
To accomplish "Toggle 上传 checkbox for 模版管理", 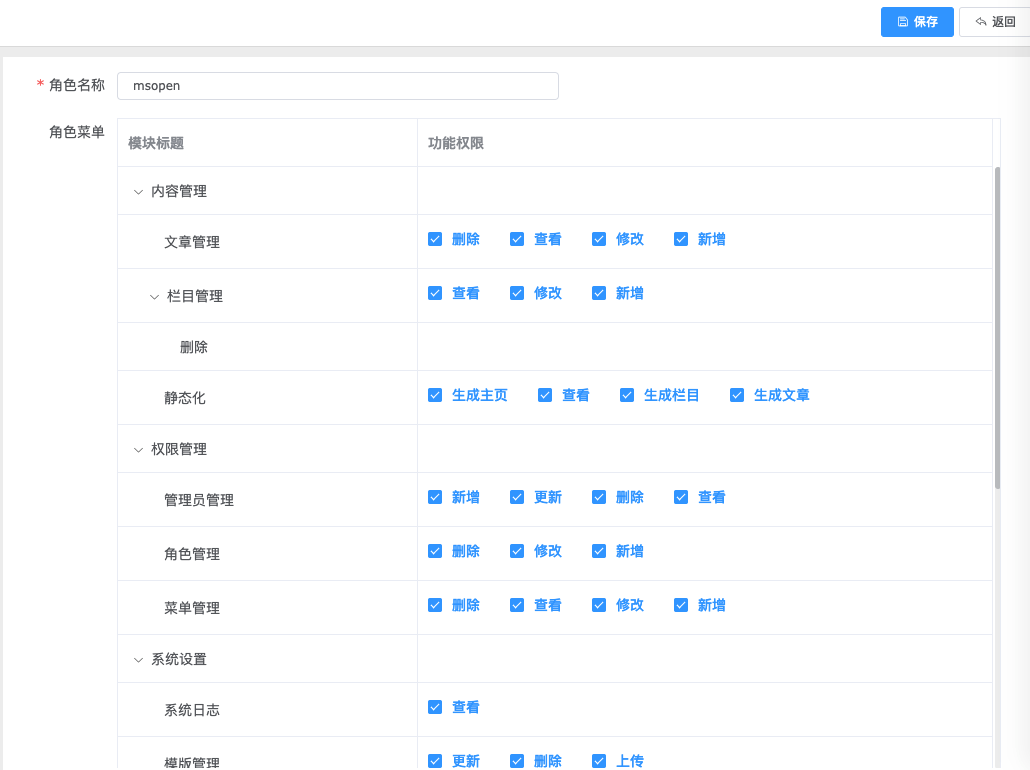I will pyautogui.click(x=599, y=761).
